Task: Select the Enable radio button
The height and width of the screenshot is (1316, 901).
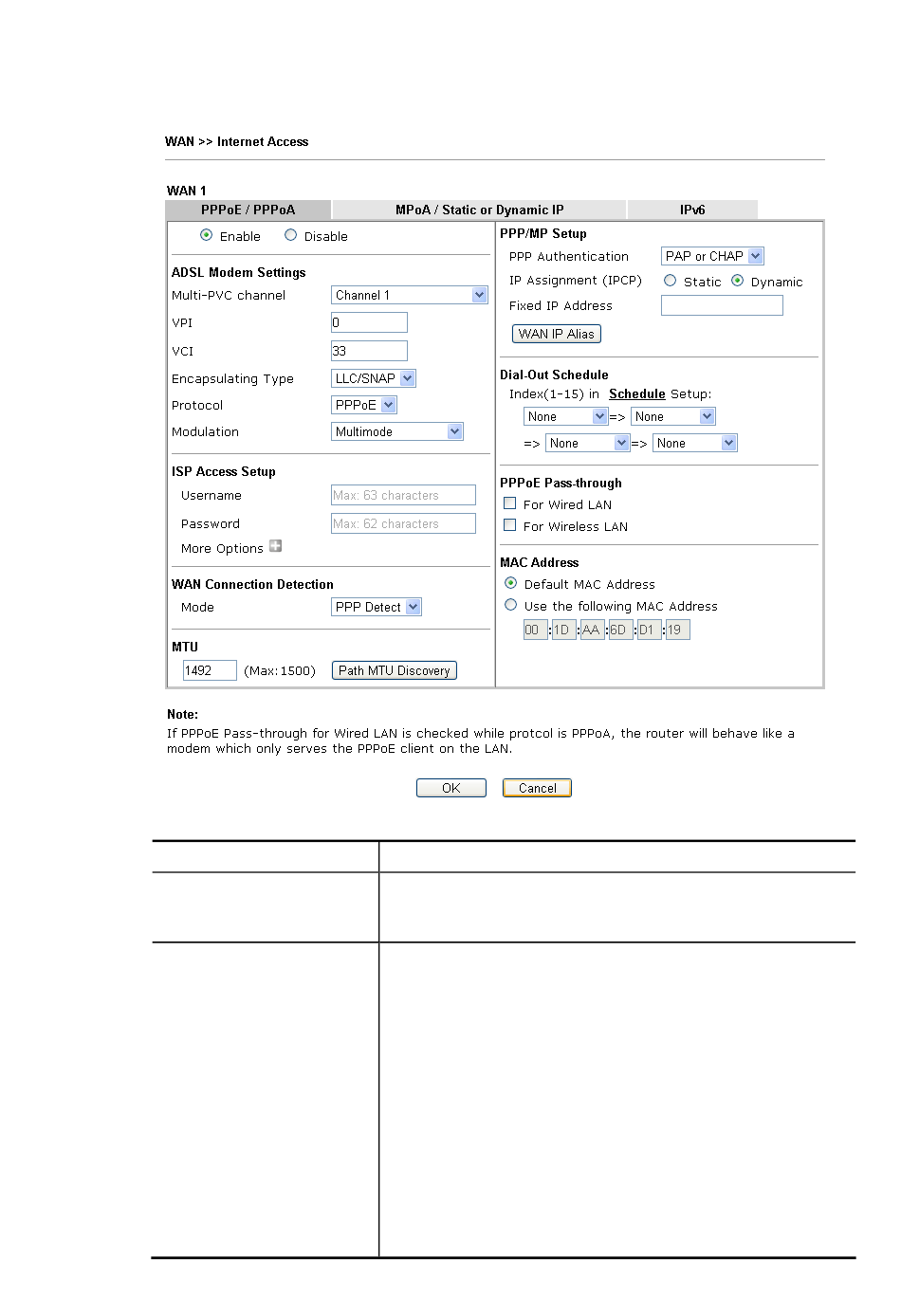Action: click(x=206, y=235)
